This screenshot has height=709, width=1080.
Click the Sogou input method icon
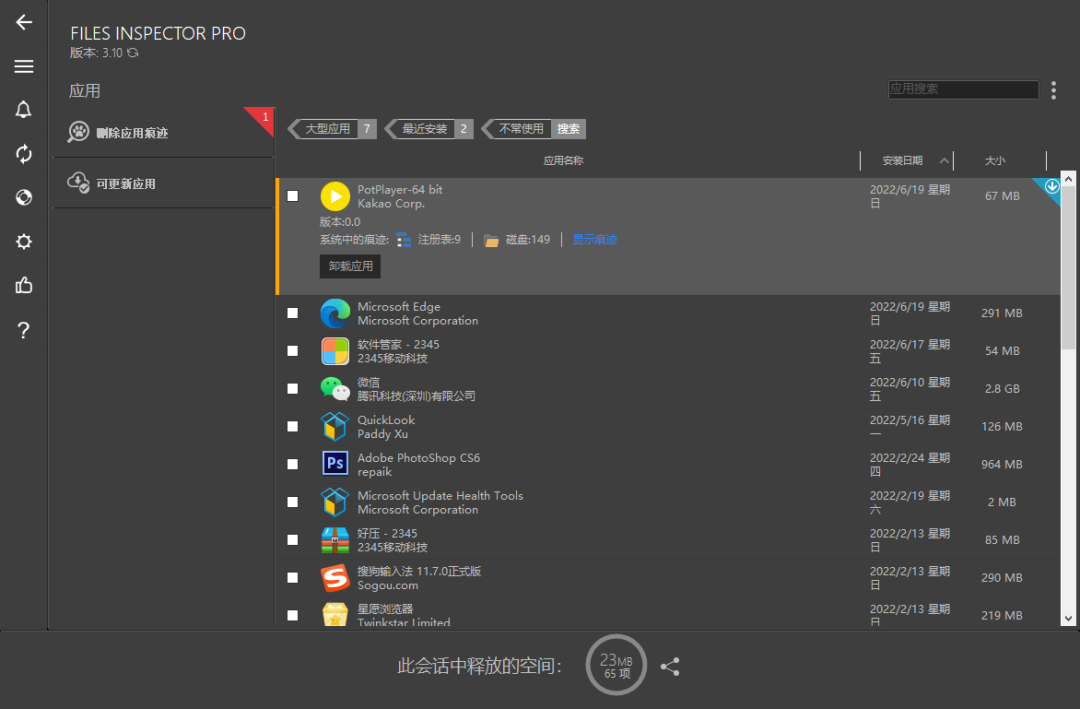point(335,578)
